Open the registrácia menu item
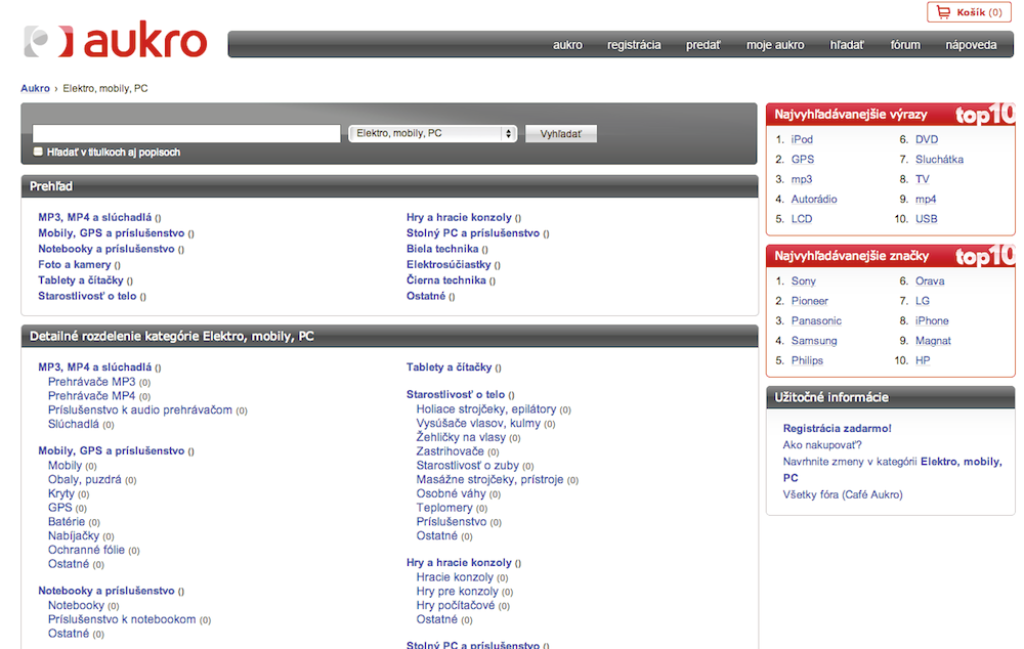The height and width of the screenshot is (649, 1024). click(633, 45)
